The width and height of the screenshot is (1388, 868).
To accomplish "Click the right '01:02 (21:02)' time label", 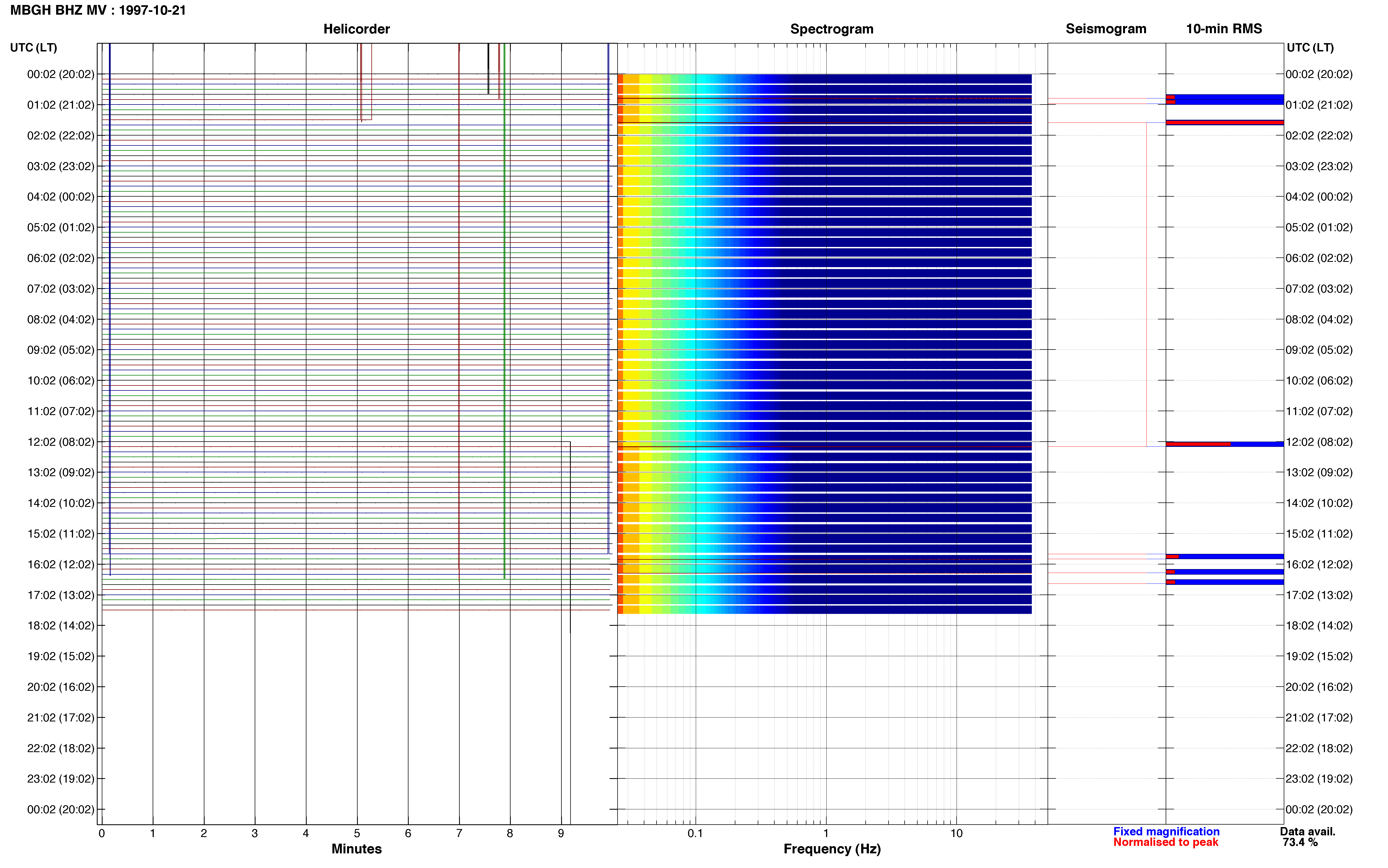I will tap(1319, 105).
